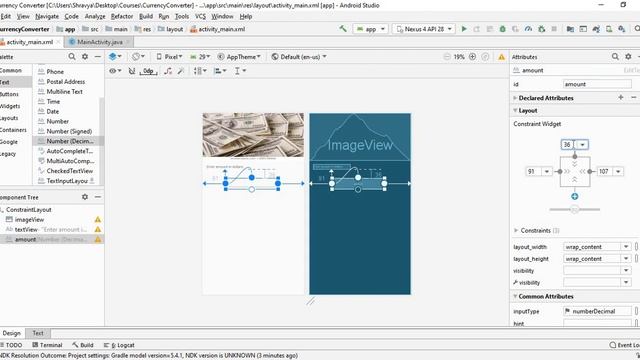Choose the Nexus 4 API 28 device dropdown

[424, 29]
